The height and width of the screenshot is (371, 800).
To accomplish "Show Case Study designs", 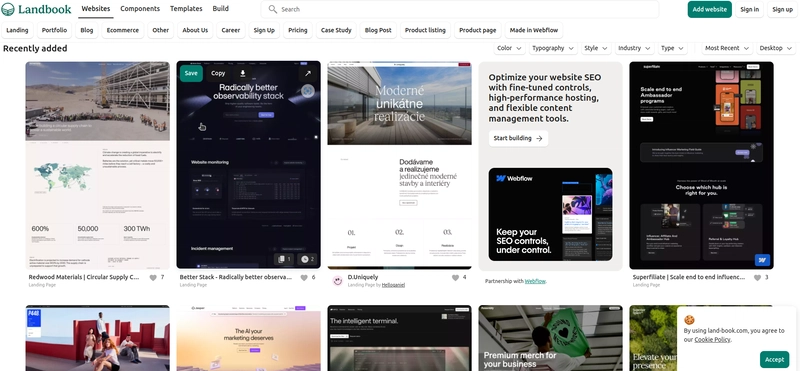I will (x=336, y=30).
